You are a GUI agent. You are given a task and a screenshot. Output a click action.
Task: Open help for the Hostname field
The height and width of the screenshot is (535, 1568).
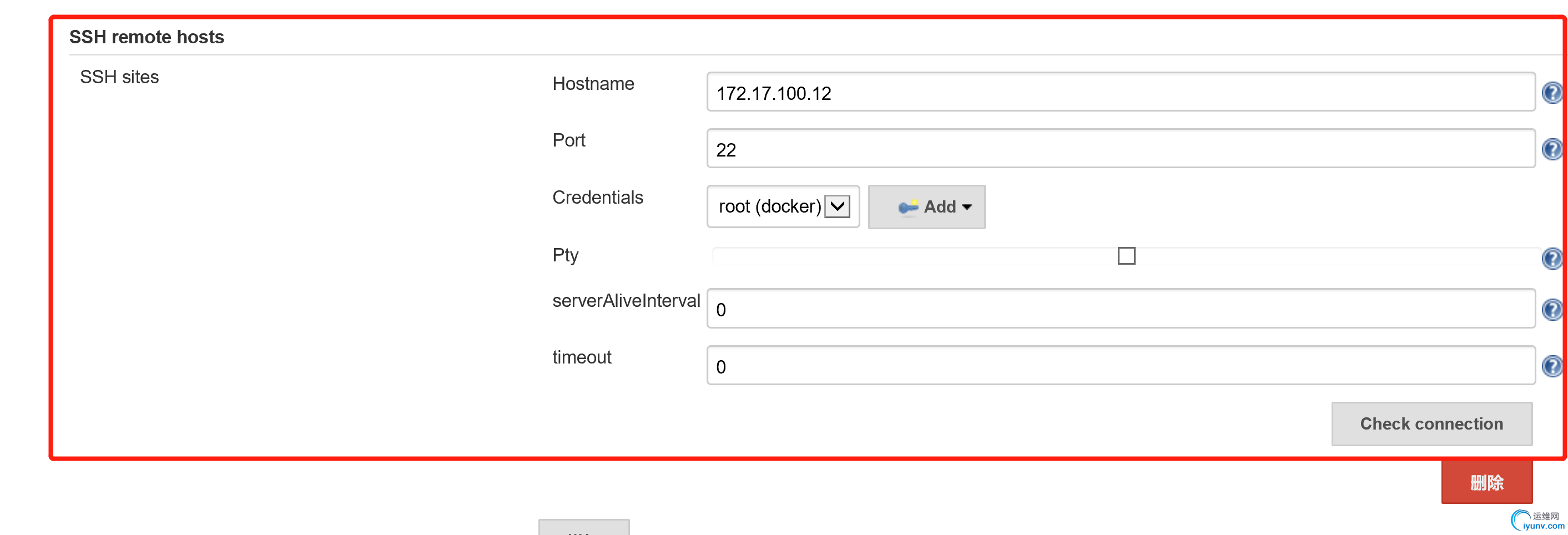point(1551,93)
